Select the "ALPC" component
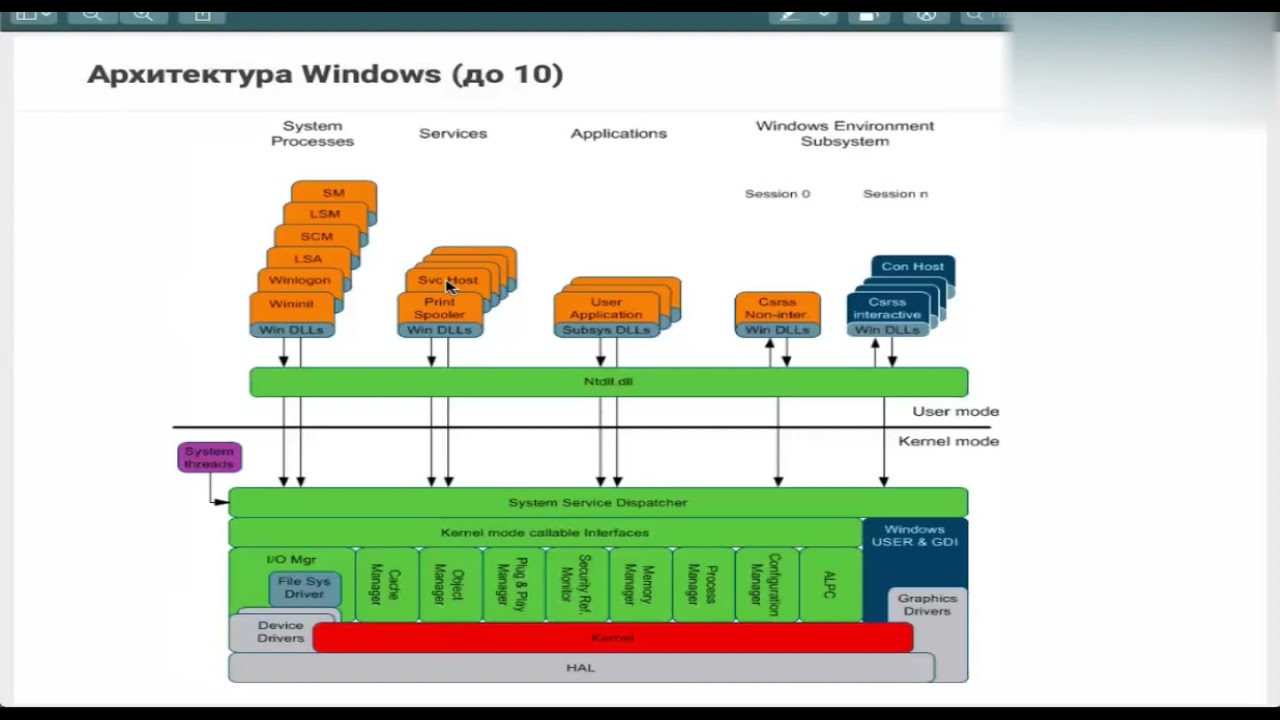This screenshot has height=720, width=1280. [x=831, y=585]
